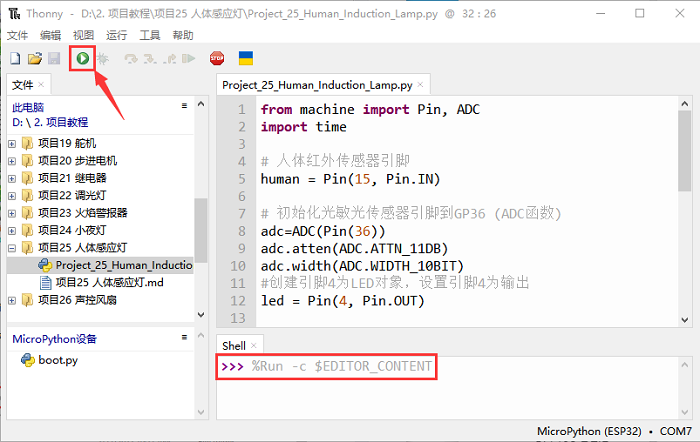Open the 运行 menu
700x442 pixels.
[116, 35]
